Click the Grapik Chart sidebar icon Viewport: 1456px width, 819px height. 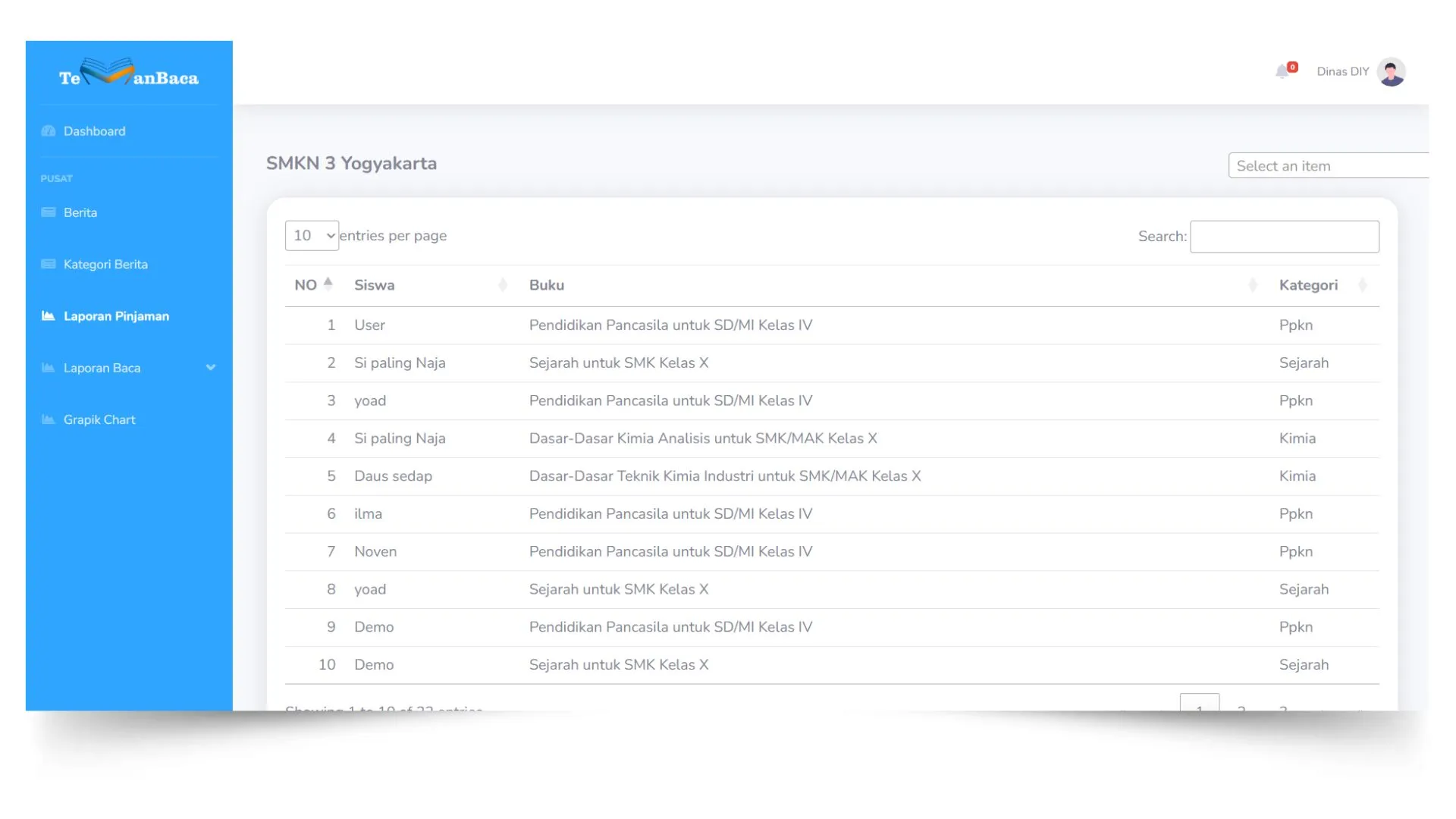49,419
